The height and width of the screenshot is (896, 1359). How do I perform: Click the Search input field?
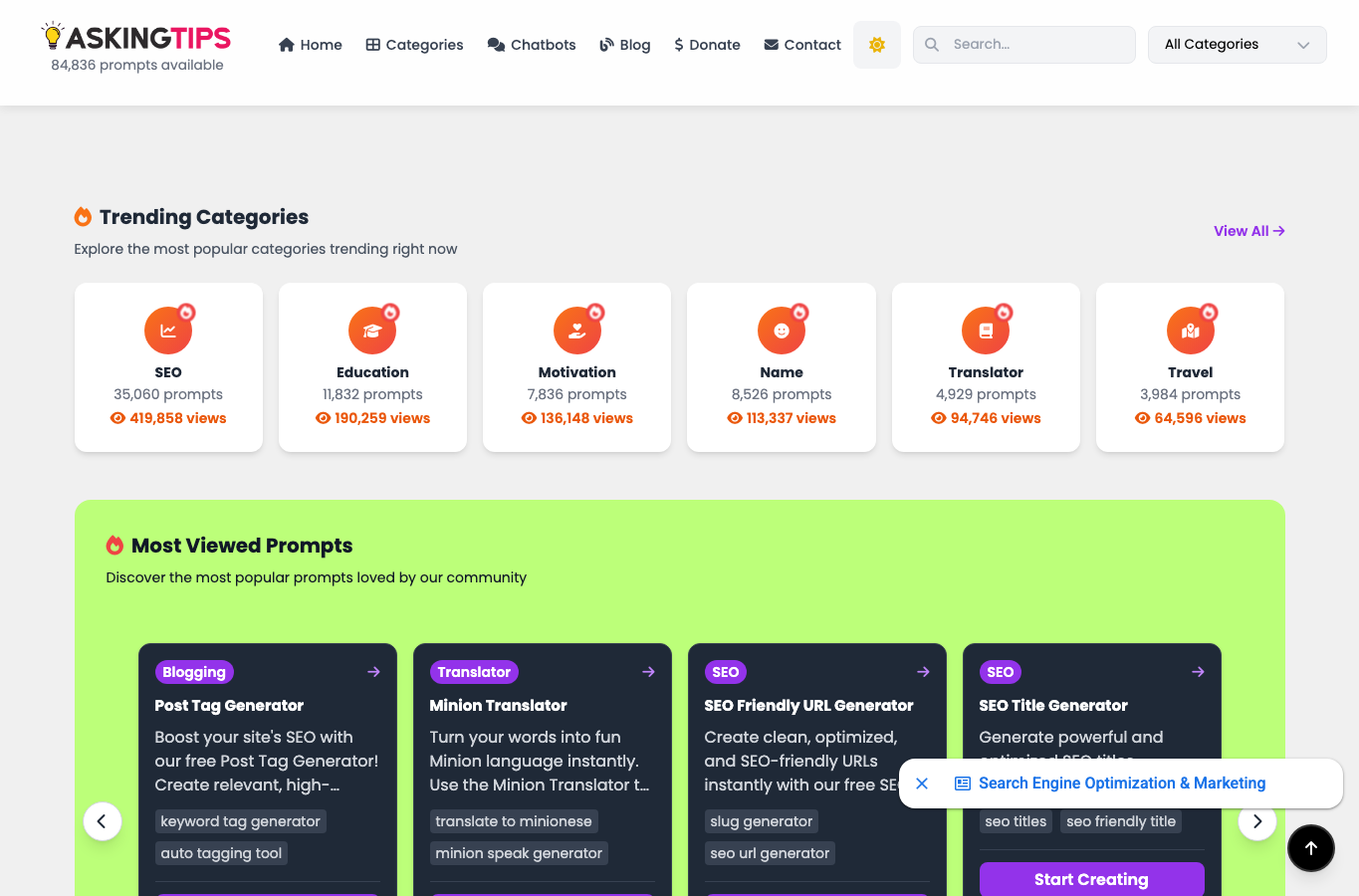click(1024, 45)
